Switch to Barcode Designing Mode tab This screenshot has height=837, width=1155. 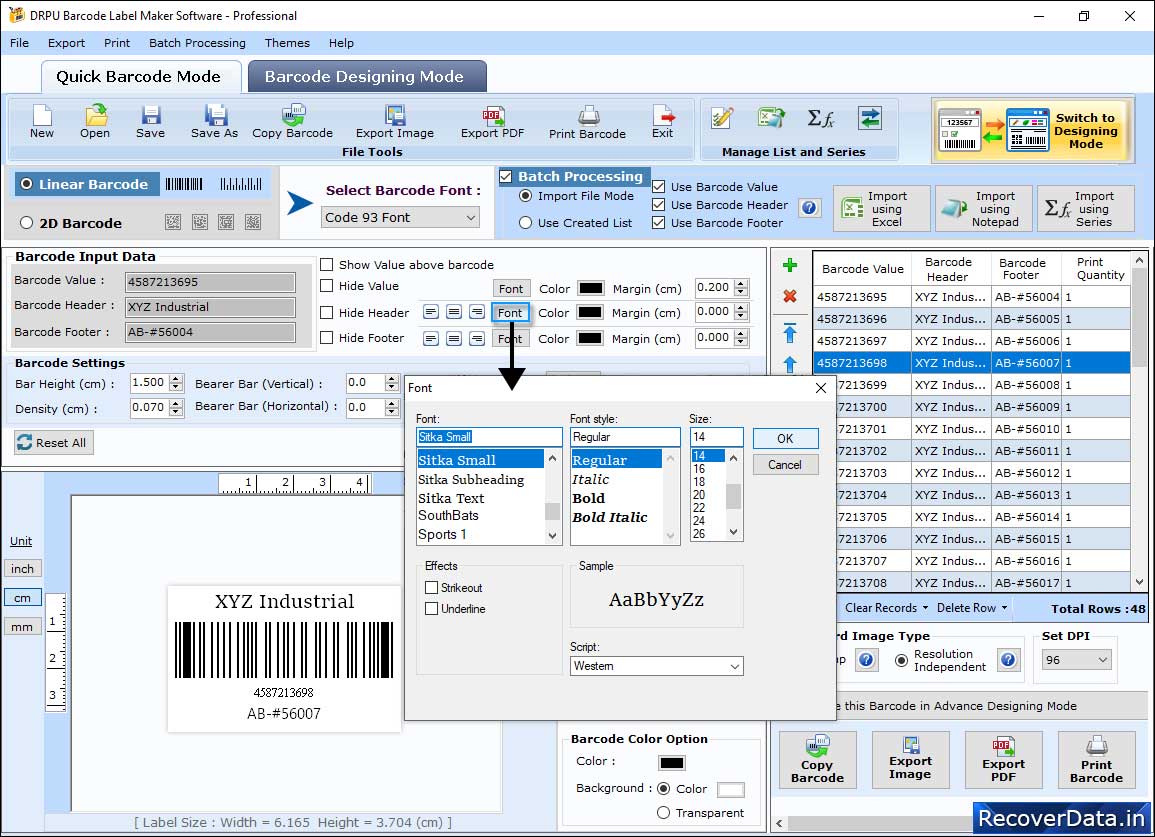pyautogui.click(x=367, y=77)
